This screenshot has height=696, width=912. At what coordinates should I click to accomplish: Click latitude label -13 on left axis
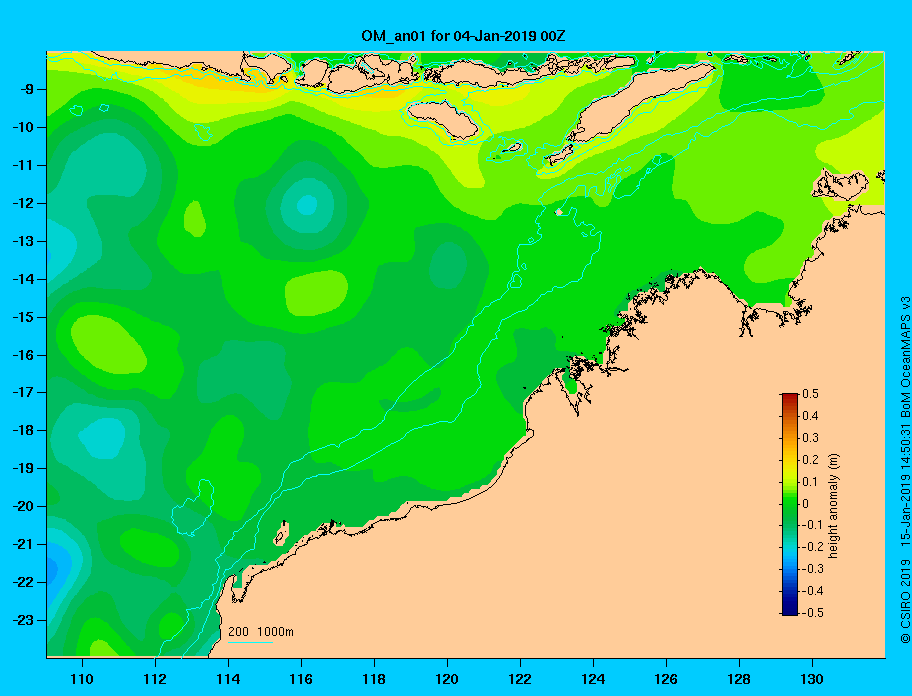click(22, 241)
